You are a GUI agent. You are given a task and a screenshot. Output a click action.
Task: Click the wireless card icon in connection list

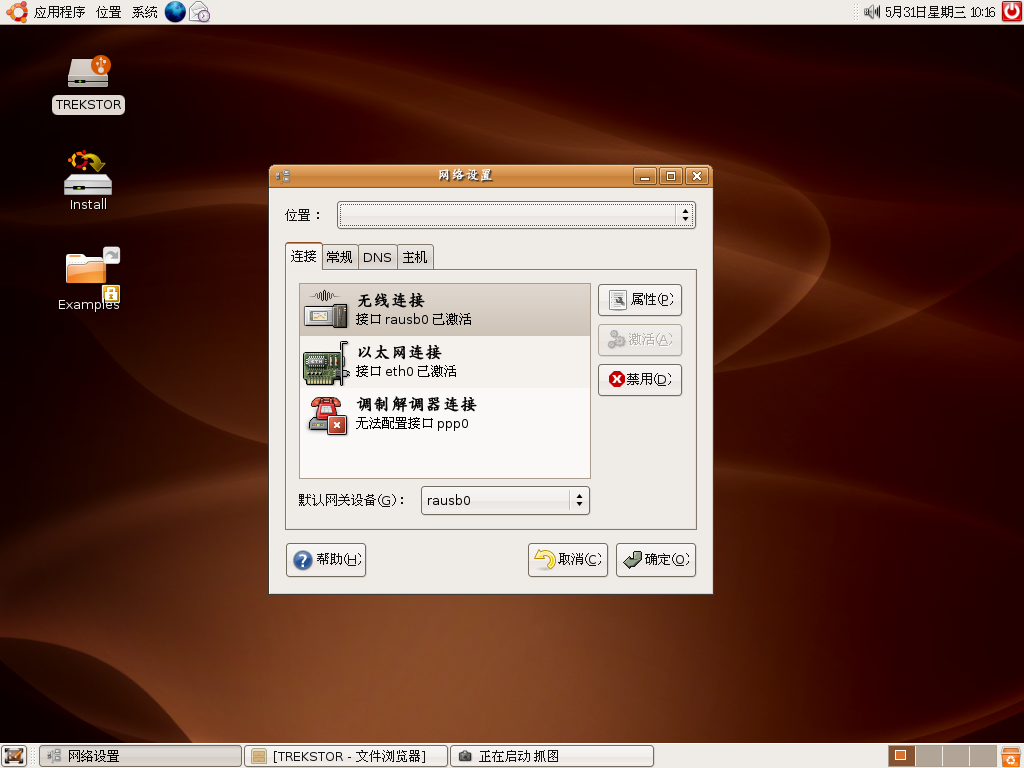(325, 310)
